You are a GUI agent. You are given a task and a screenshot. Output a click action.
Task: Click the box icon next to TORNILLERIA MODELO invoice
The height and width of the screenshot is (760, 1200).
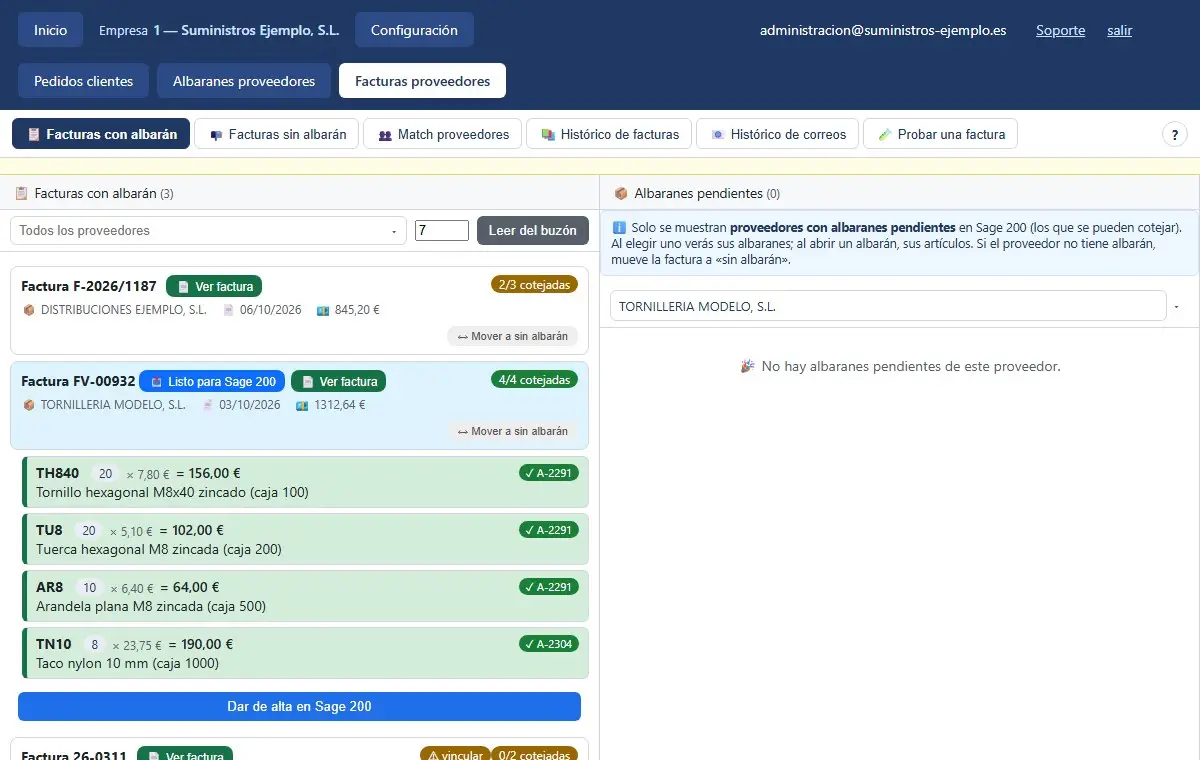[x=28, y=405]
